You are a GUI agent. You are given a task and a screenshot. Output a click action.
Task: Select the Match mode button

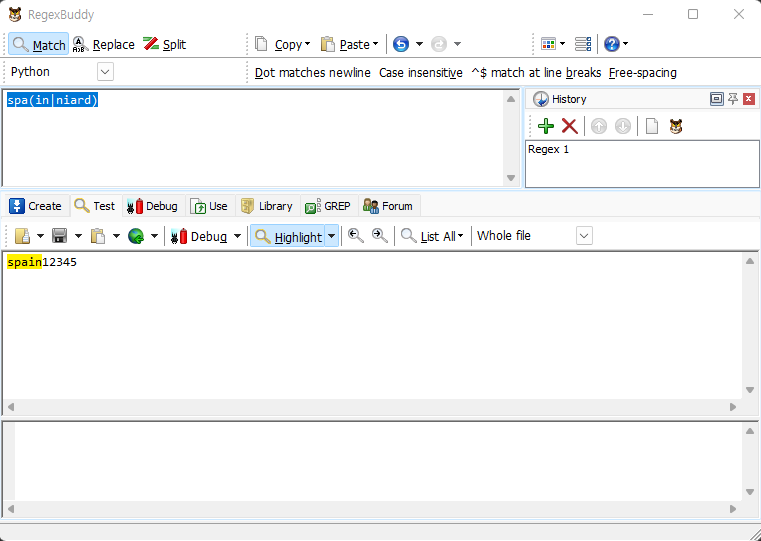click(x=39, y=45)
